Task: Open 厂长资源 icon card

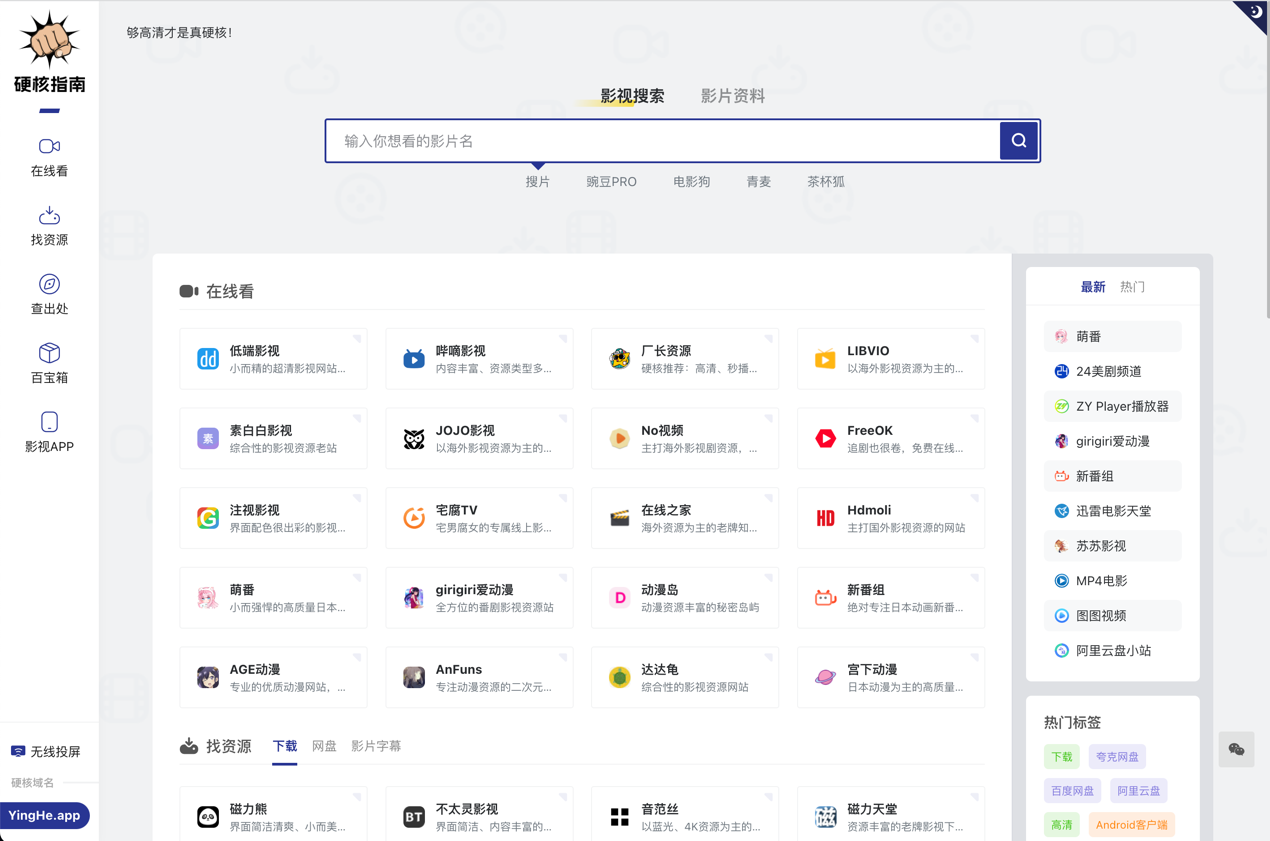Action: tap(685, 358)
